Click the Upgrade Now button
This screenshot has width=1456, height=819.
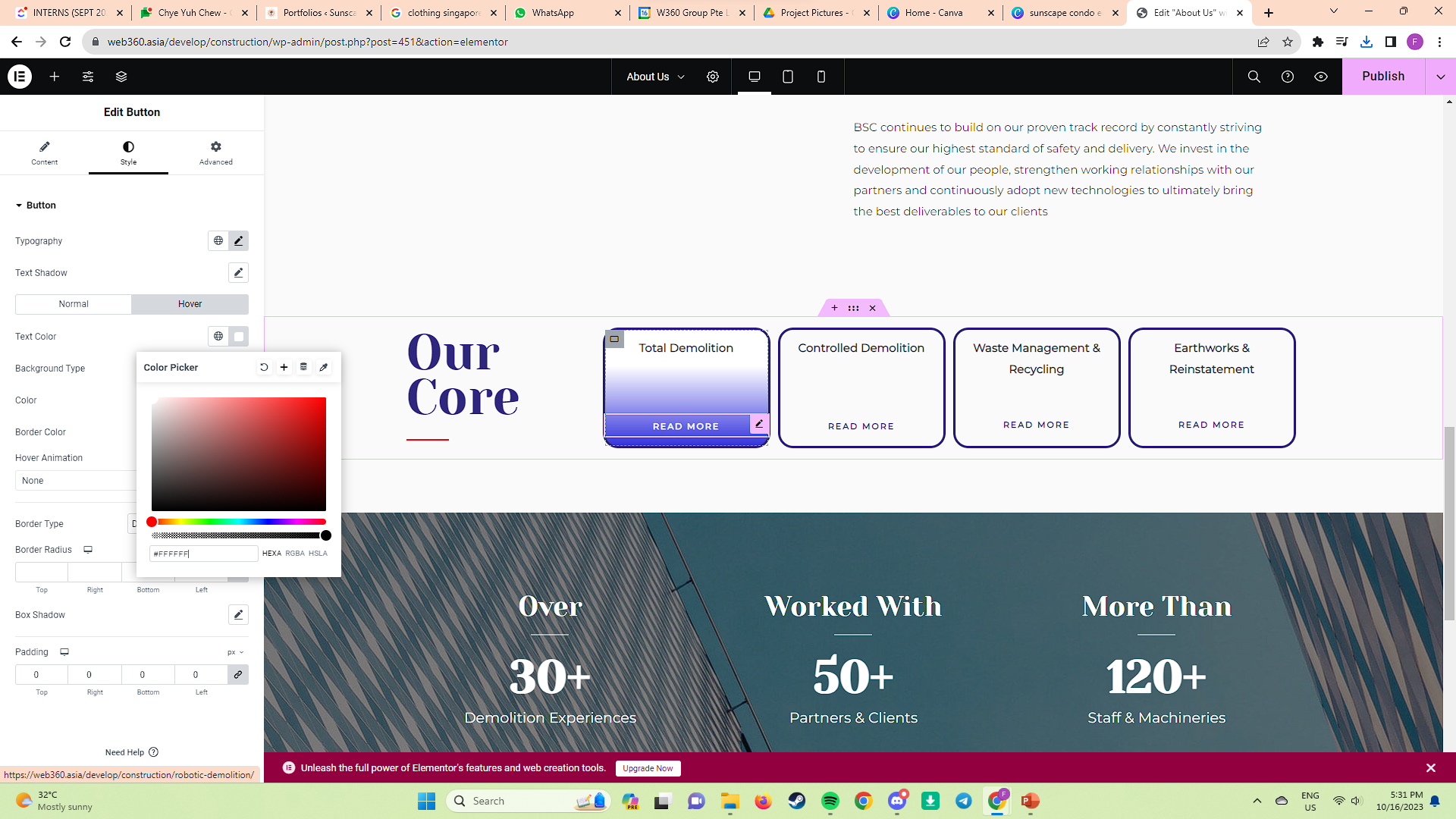[x=648, y=768]
